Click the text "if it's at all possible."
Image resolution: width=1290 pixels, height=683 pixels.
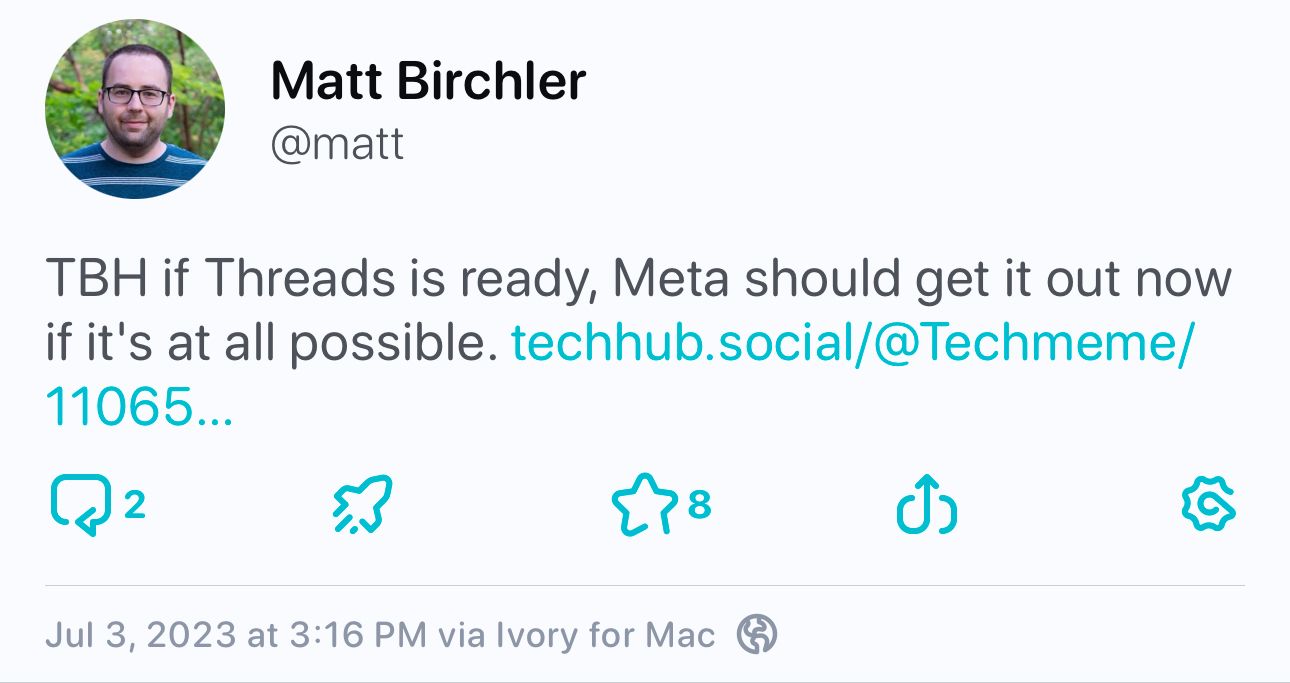click(272, 343)
